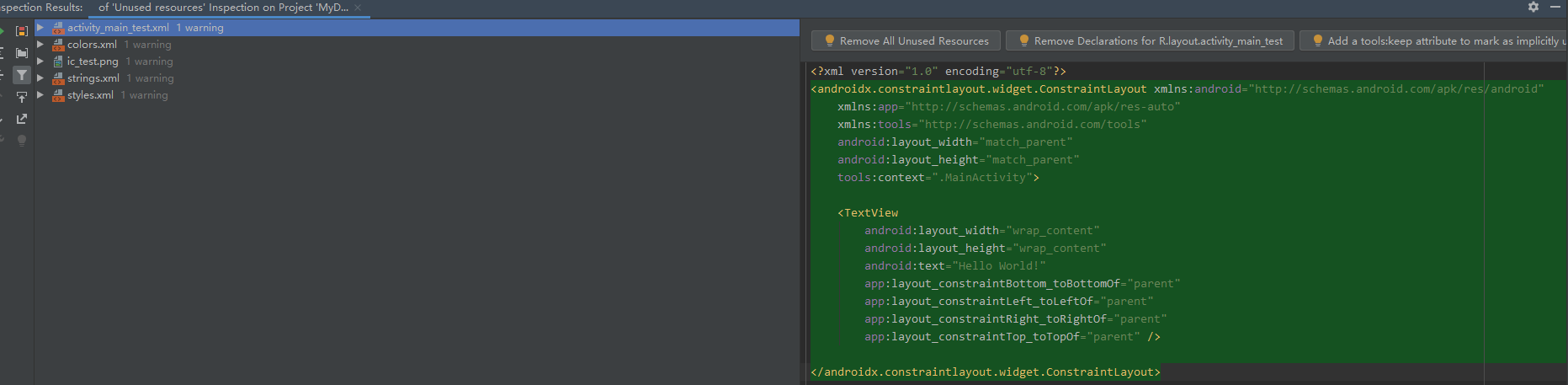Viewport: 1568px width, 385px height.
Task: Click the Group by Severity icon
Action: [x=22, y=31]
